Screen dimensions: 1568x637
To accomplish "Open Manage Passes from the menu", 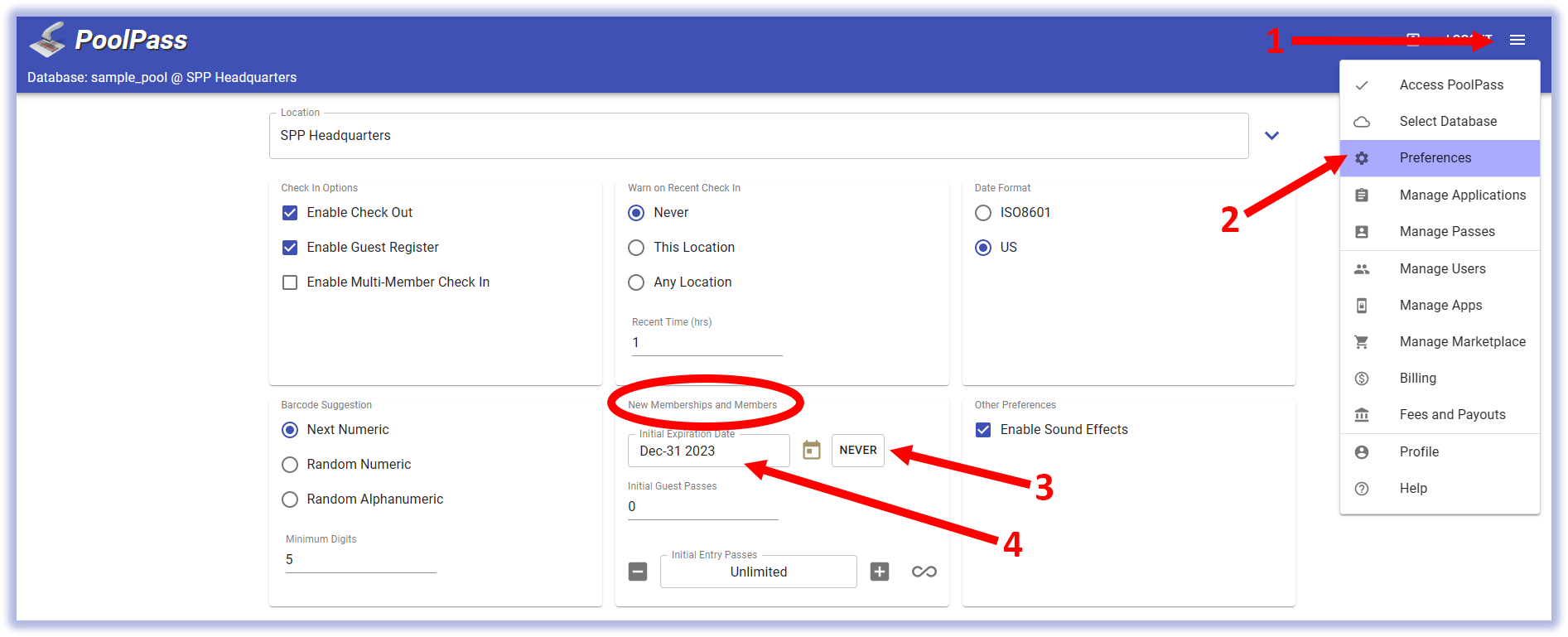I will [1440, 232].
